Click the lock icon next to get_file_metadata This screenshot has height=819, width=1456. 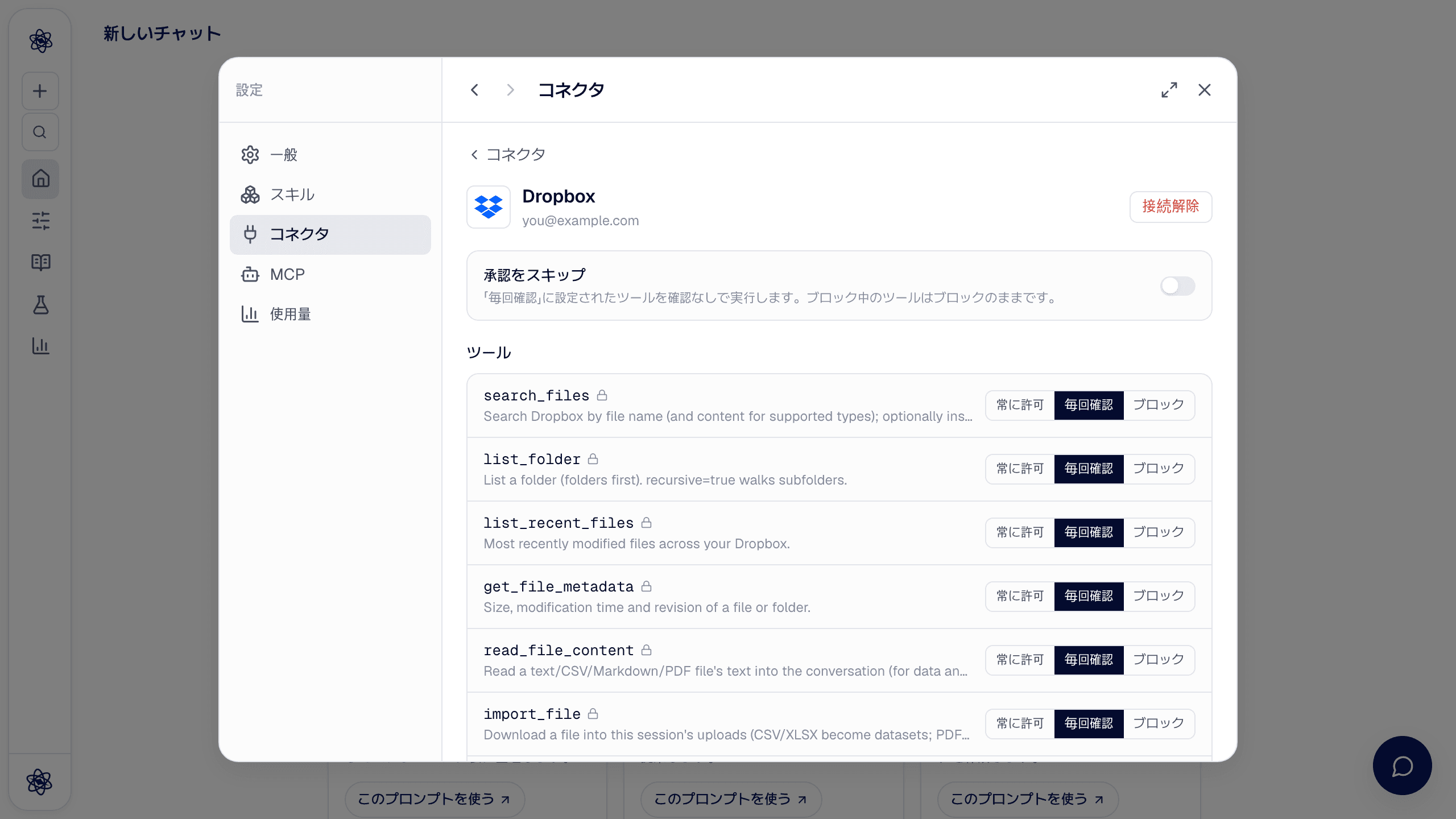click(x=647, y=586)
